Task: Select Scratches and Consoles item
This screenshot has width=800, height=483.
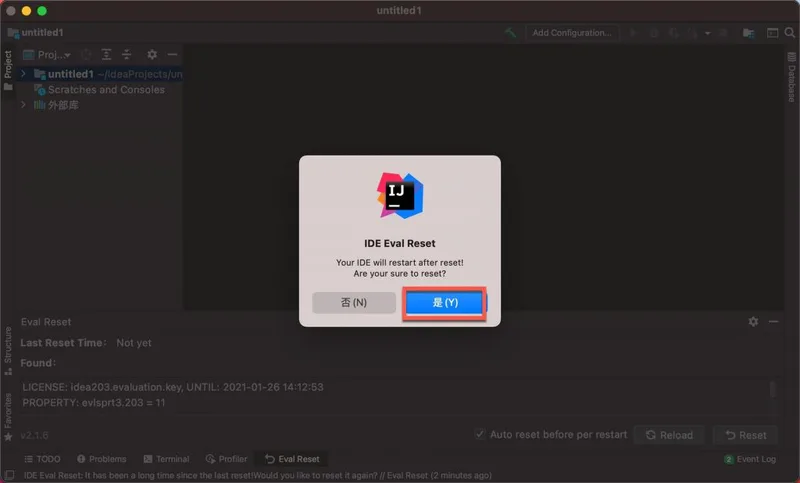Action: pos(106,90)
